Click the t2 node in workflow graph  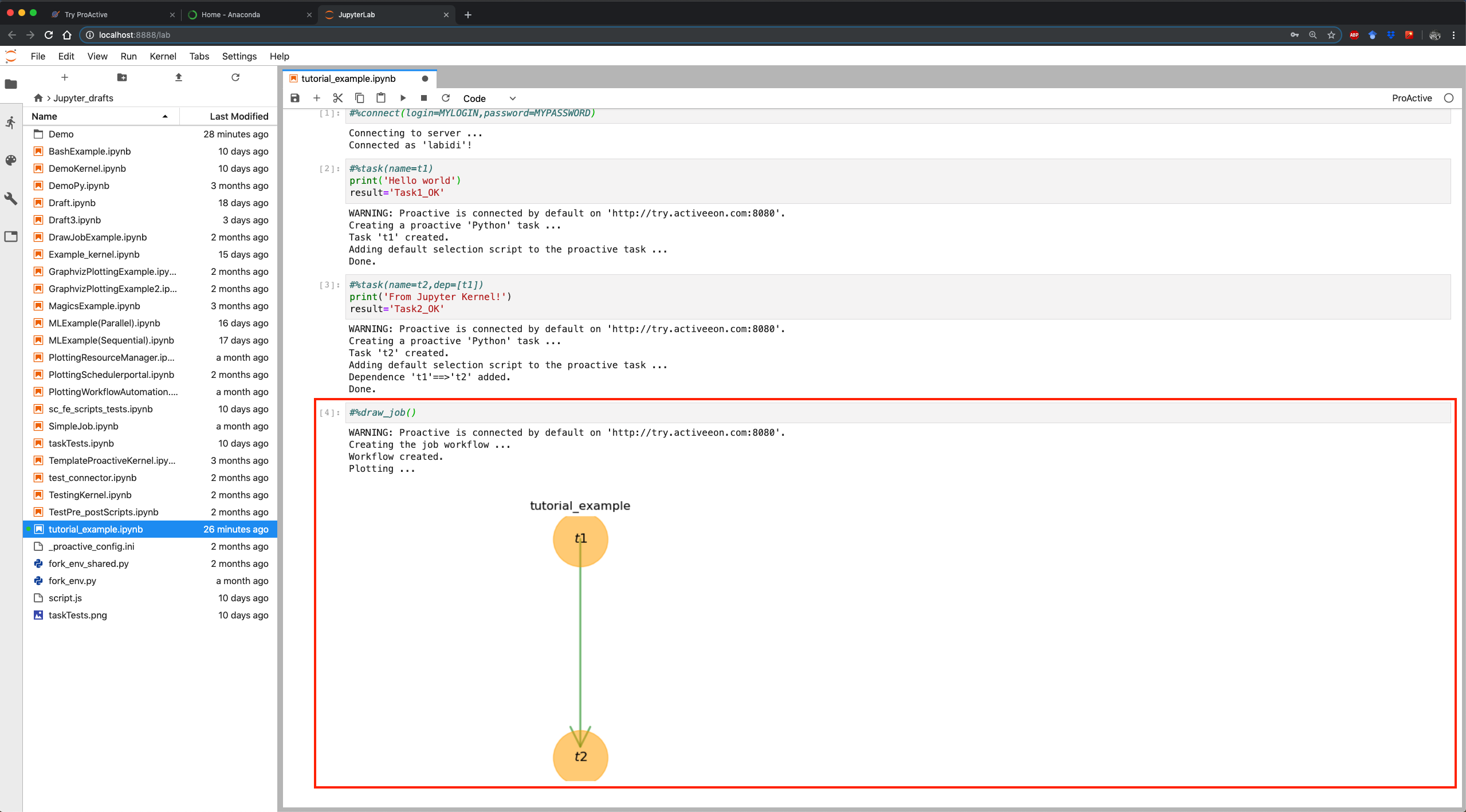click(x=580, y=756)
